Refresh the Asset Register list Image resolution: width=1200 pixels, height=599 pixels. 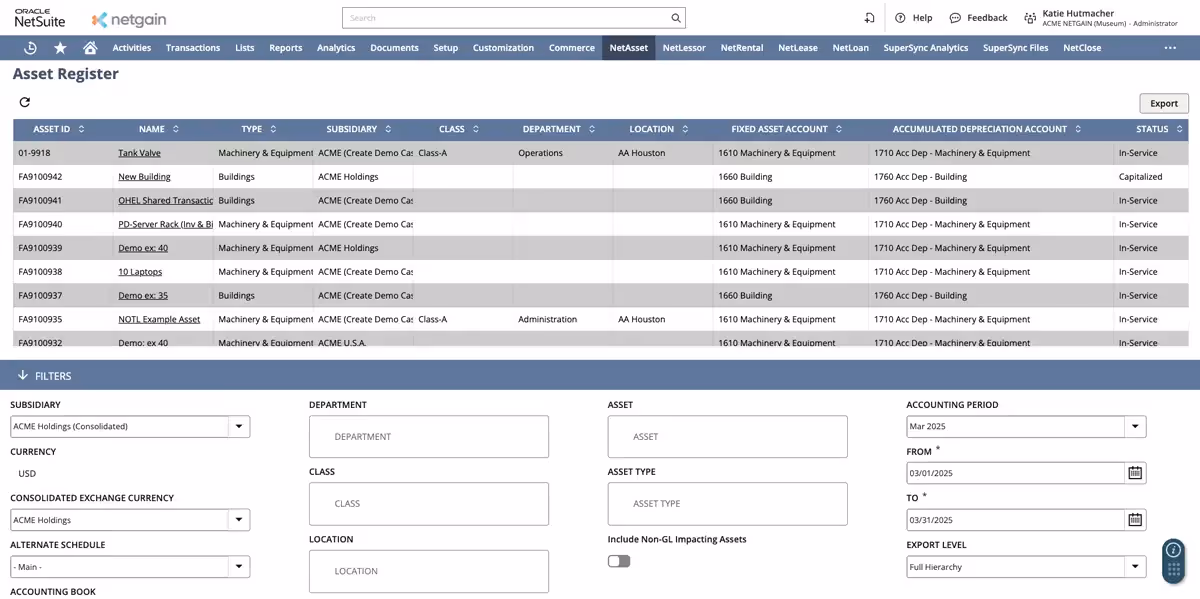click(24, 100)
